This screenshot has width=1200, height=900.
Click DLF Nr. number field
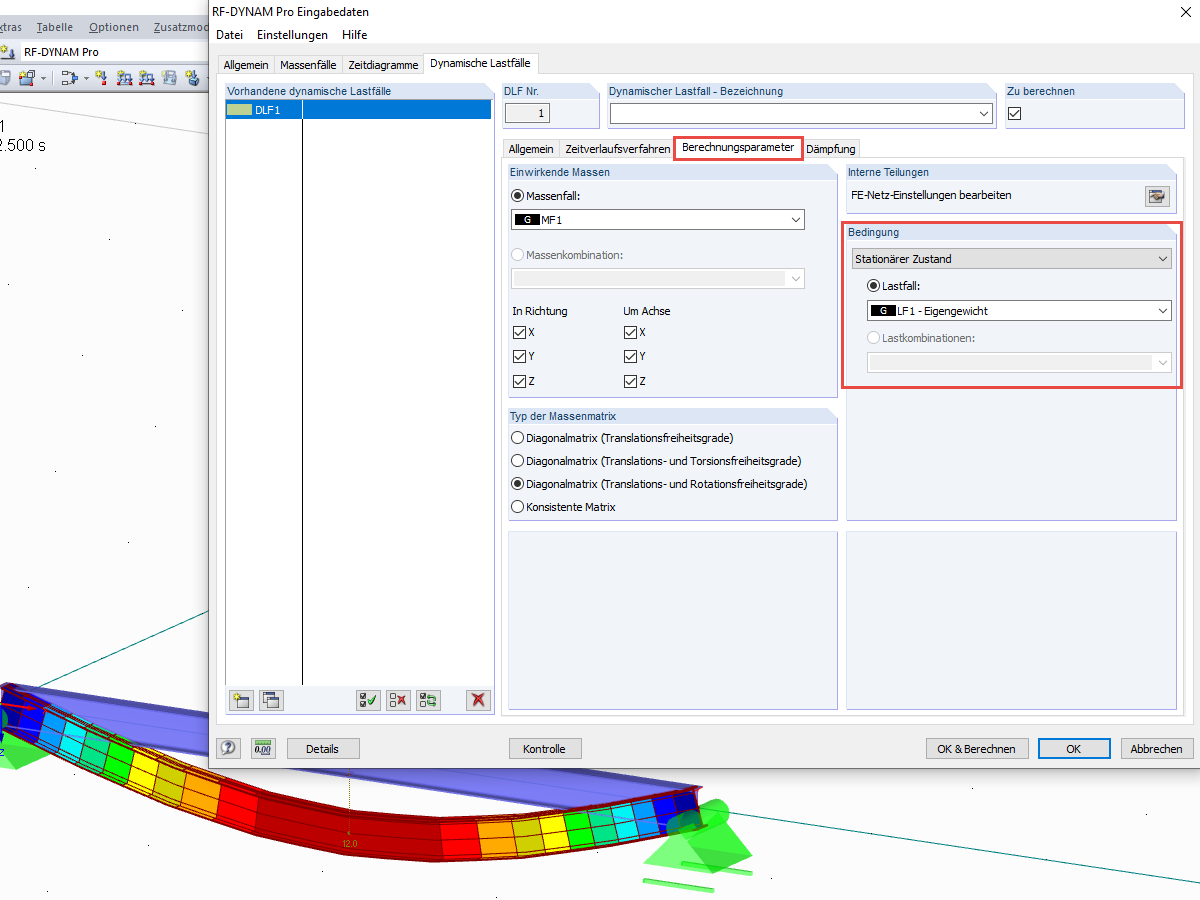[x=526, y=114]
